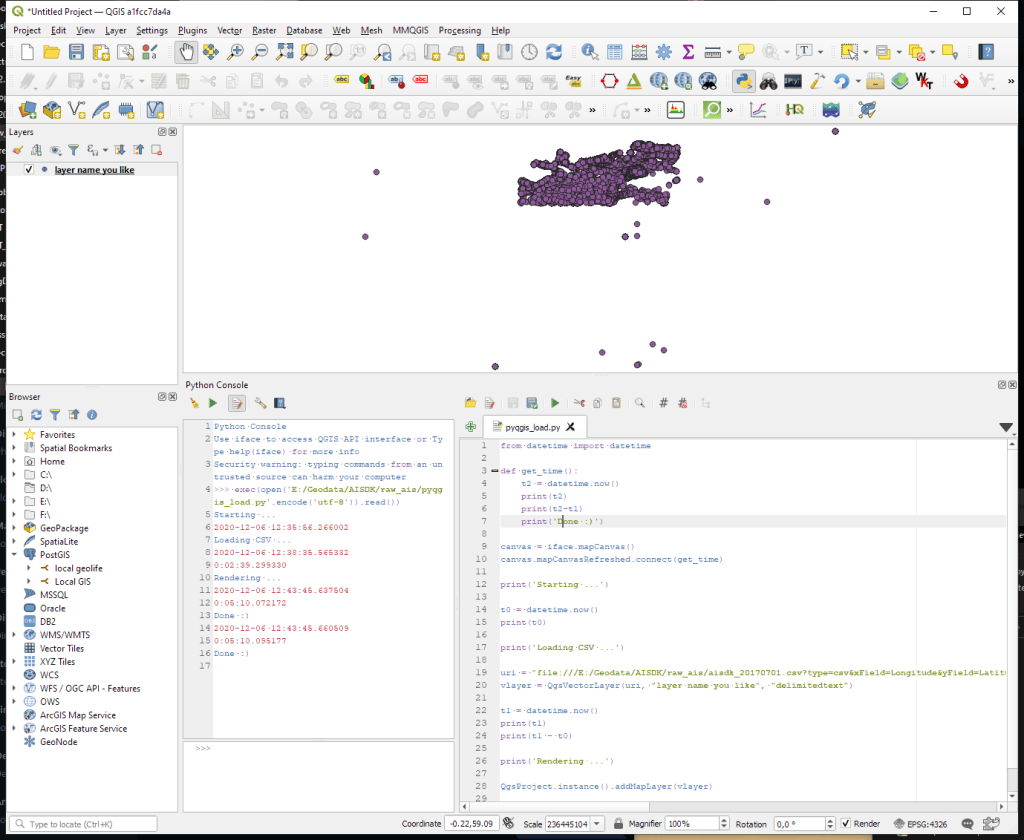
Task: Click the EPSG:4326 CRS button
Action: [920, 824]
